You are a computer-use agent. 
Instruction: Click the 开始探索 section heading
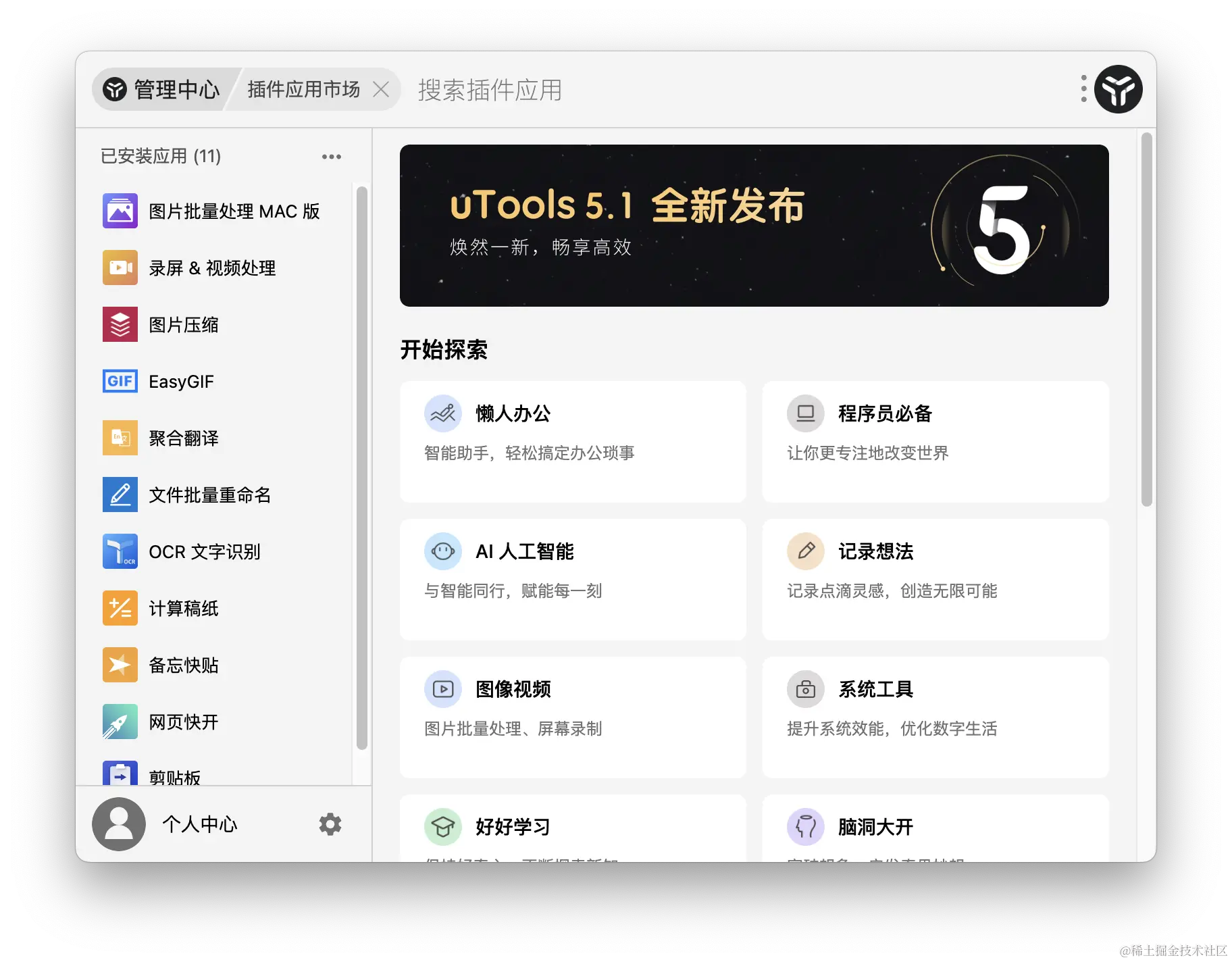tap(444, 349)
